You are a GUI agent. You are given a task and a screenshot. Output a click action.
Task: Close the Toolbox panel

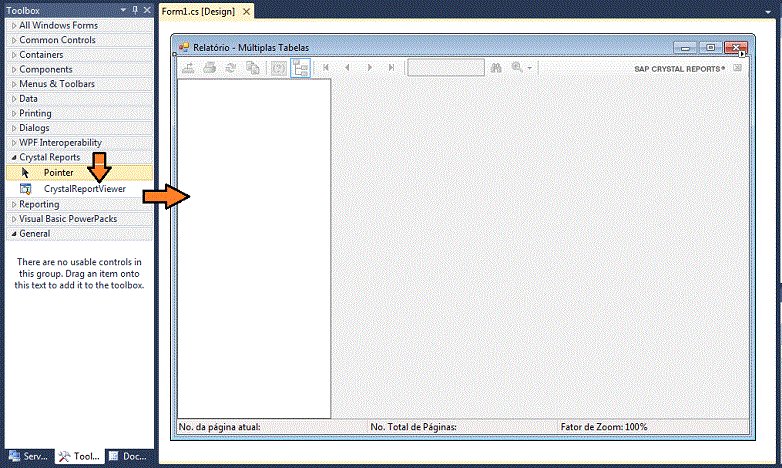147,10
